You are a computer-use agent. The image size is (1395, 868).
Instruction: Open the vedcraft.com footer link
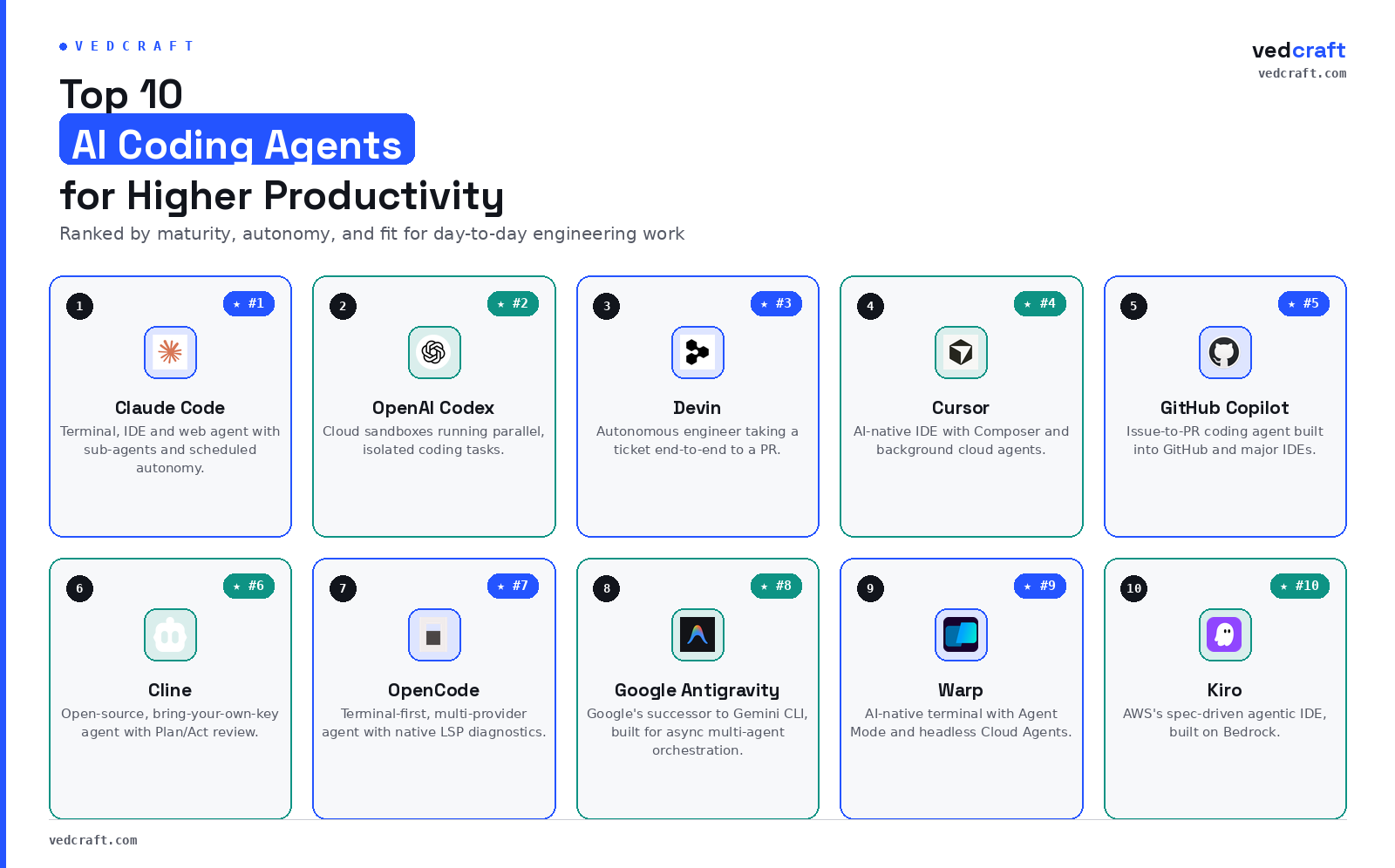[93, 840]
